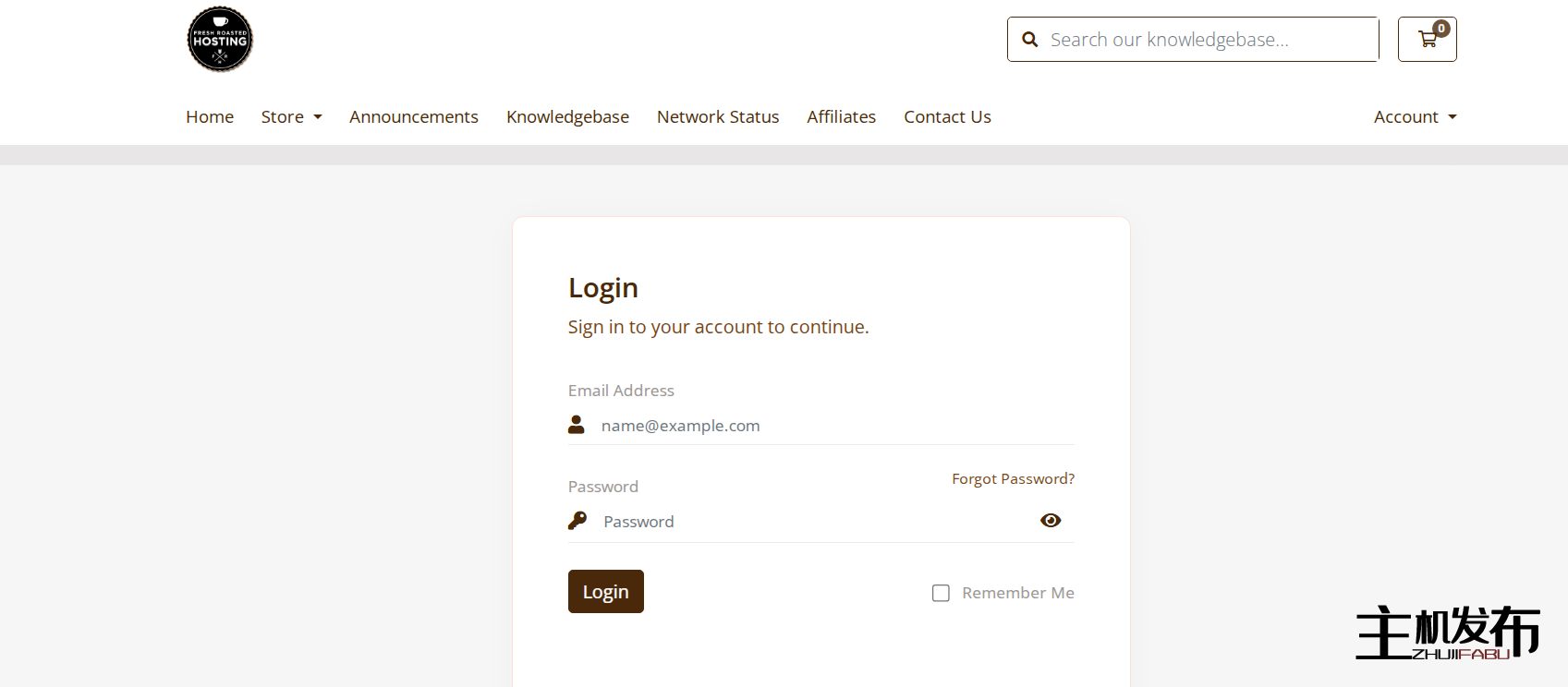
Task: View the Network Status page
Action: [718, 117]
